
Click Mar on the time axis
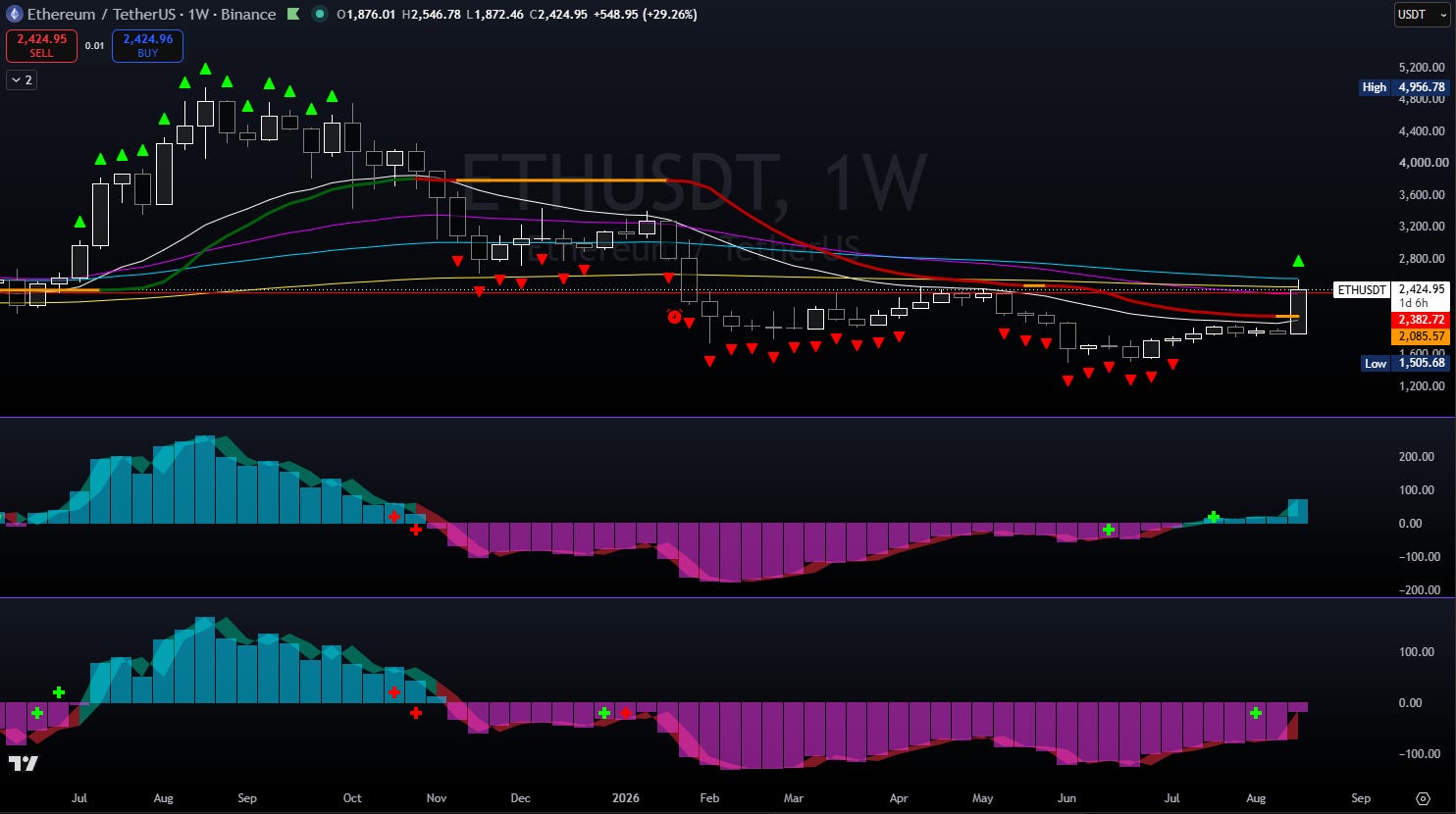point(794,798)
